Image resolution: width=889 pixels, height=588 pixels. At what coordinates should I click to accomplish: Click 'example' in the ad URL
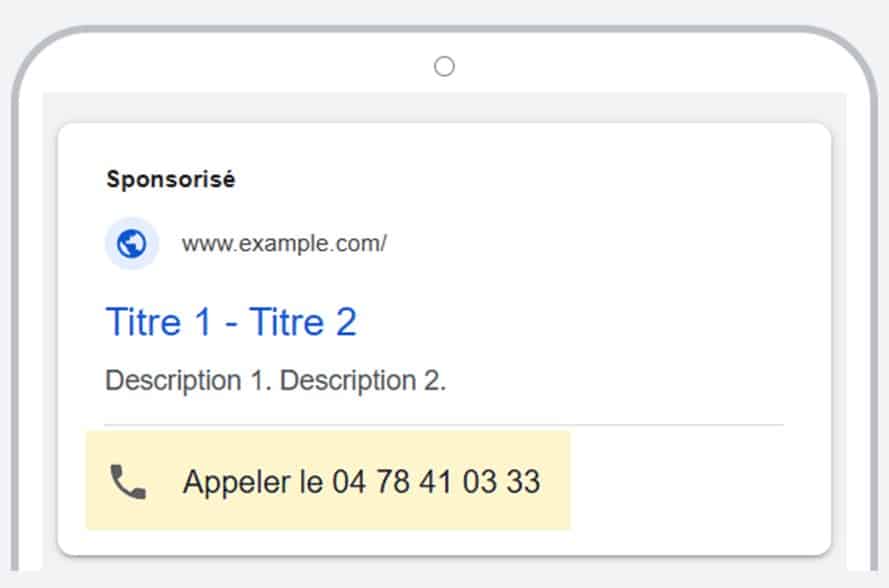click(283, 244)
